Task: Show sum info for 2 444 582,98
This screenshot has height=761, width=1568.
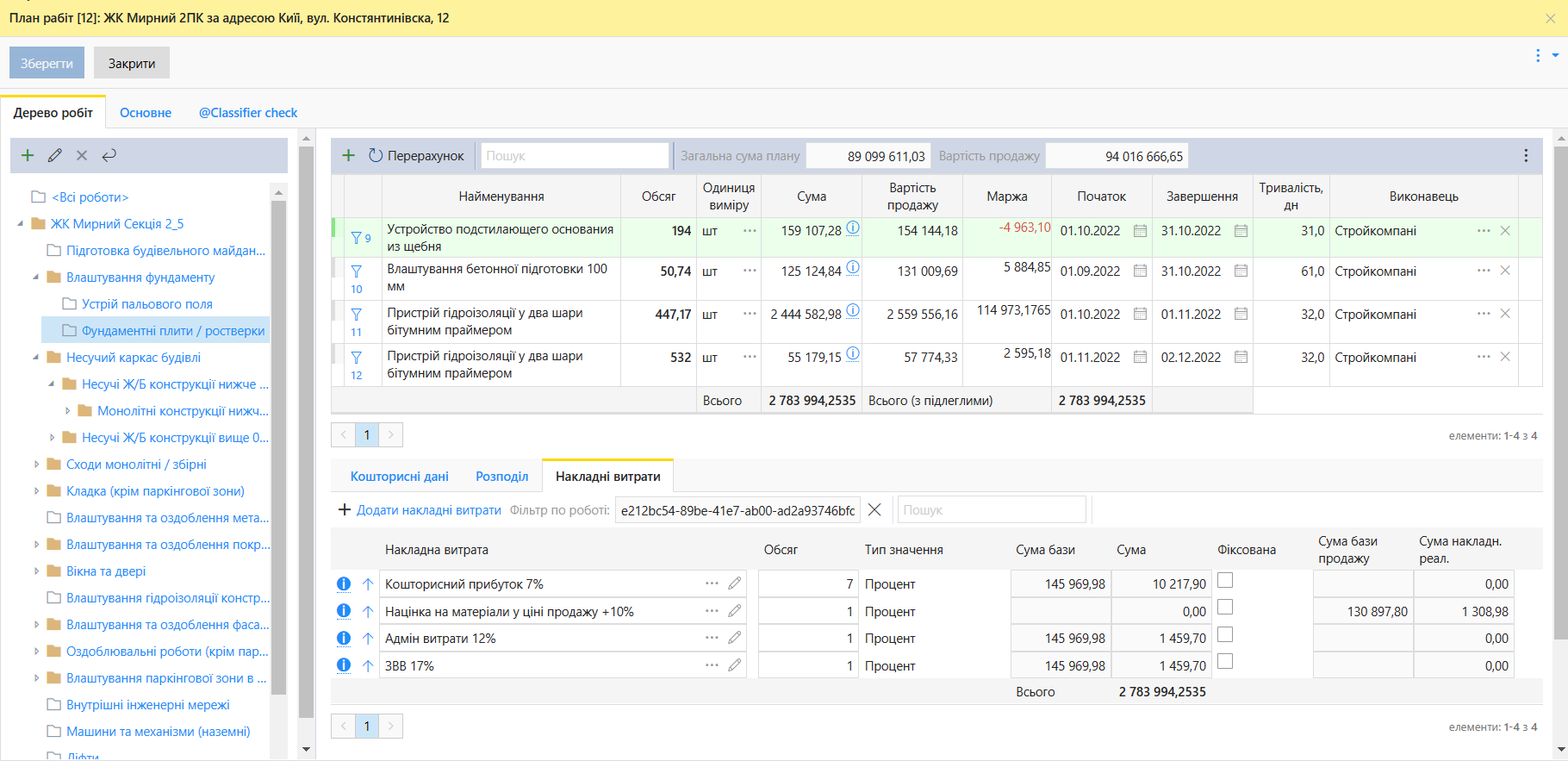Action: click(852, 310)
